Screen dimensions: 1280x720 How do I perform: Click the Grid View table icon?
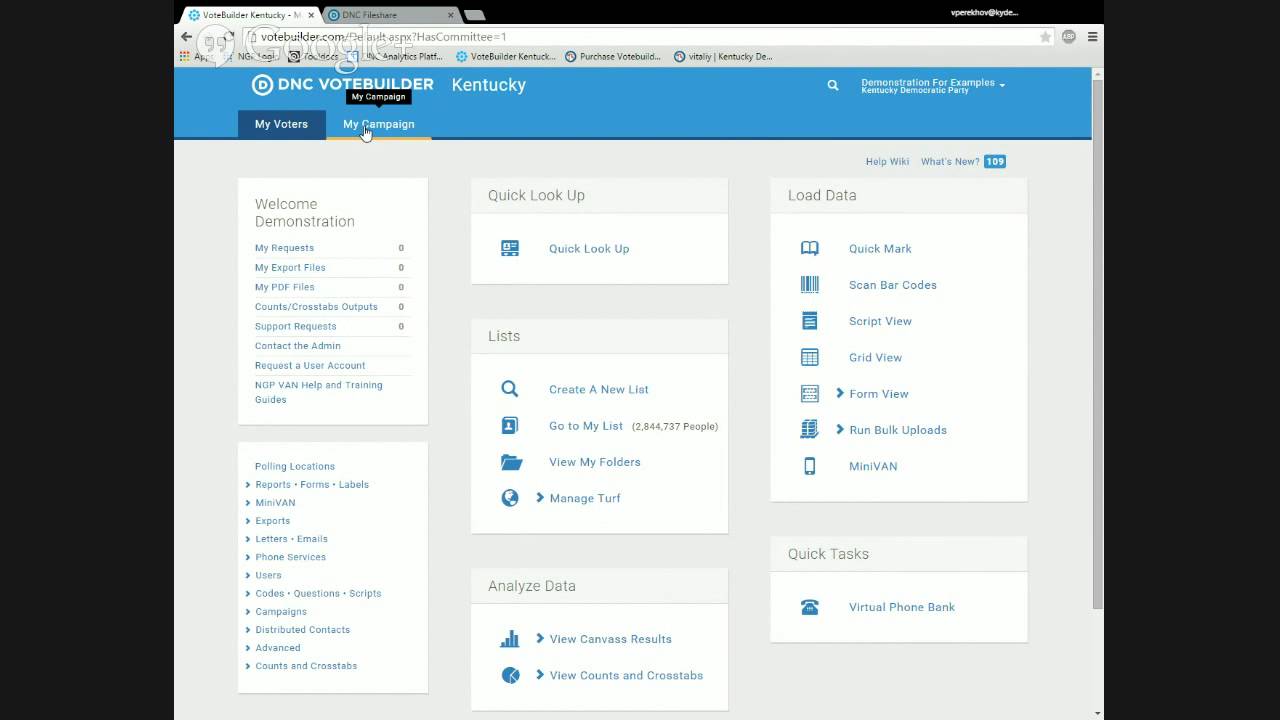click(x=810, y=357)
